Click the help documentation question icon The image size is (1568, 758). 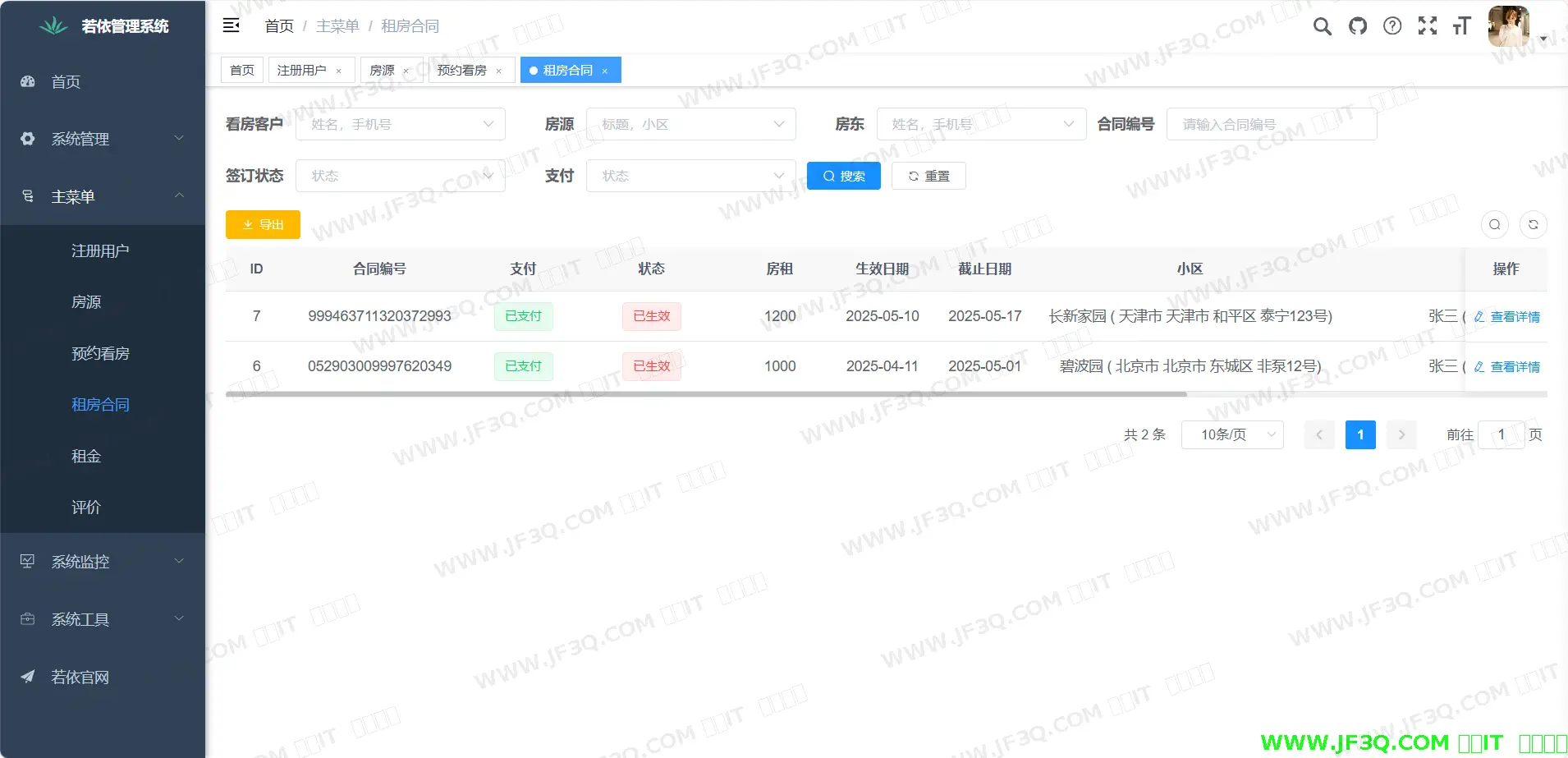pyautogui.click(x=1392, y=26)
